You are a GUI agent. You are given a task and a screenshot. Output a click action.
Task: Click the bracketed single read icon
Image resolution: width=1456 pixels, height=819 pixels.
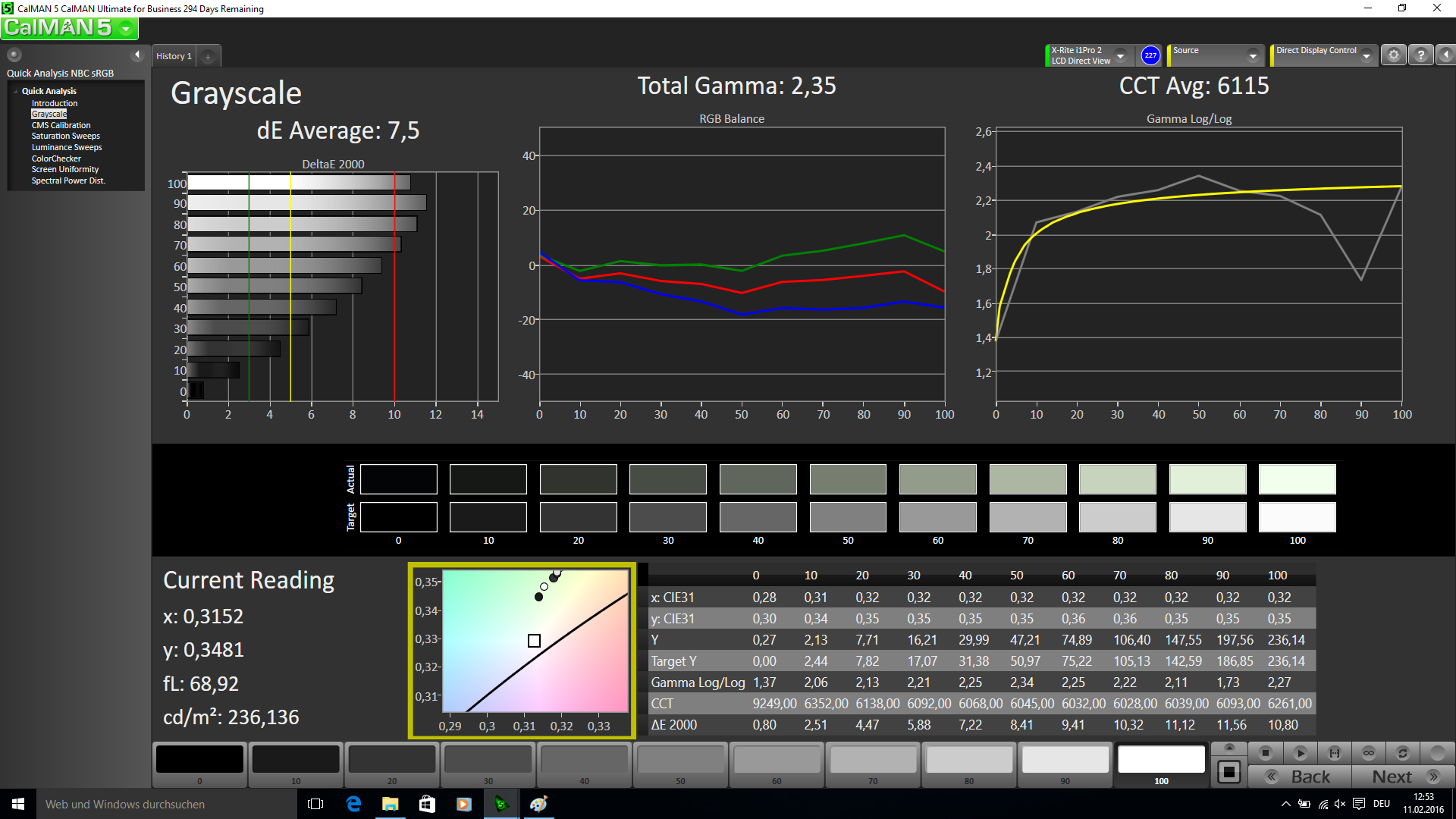point(1334,753)
